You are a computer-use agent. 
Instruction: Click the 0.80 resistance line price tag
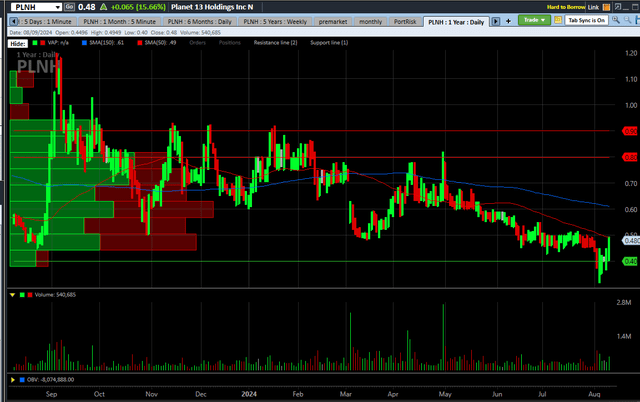coord(631,157)
